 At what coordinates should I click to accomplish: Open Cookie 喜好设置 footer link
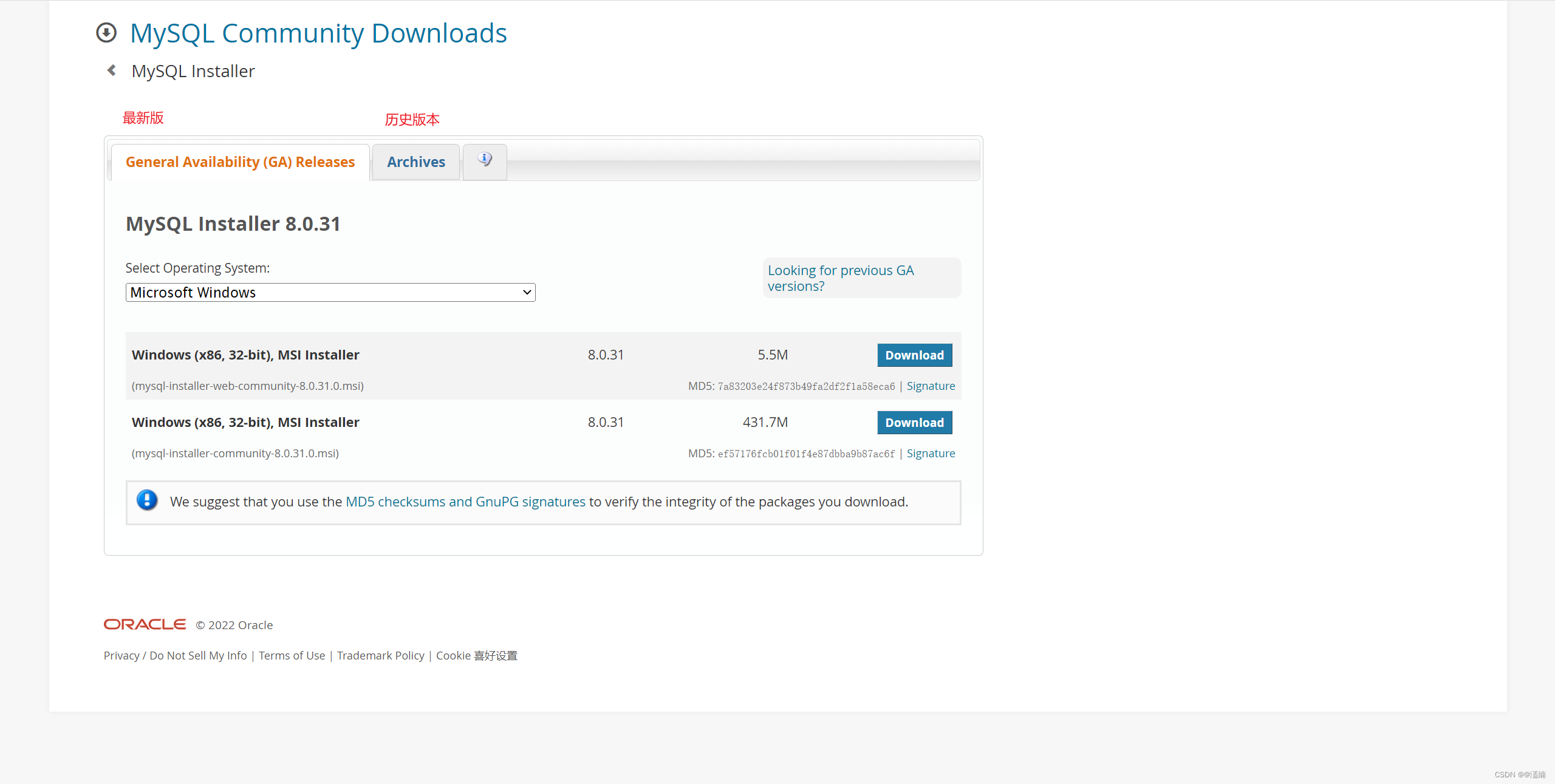(x=476, y=655)
